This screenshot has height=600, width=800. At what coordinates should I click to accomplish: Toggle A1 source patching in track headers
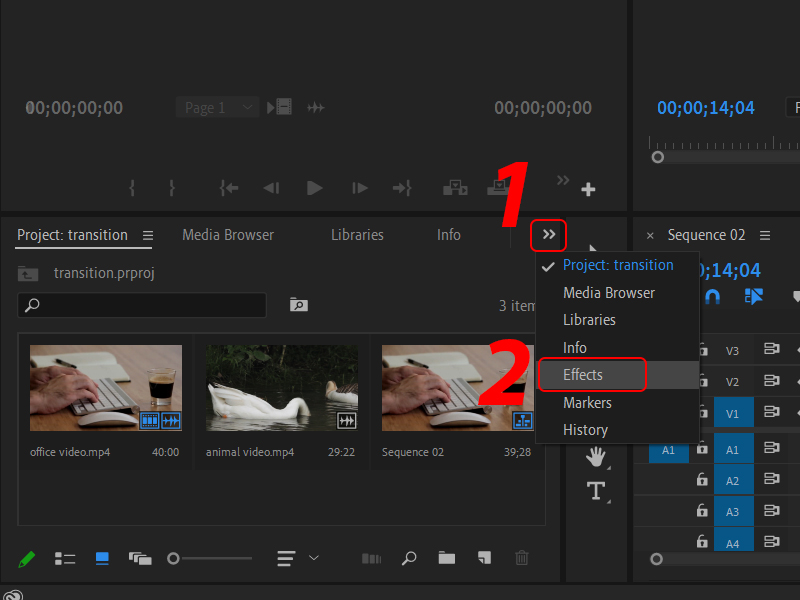pos(668,450)
